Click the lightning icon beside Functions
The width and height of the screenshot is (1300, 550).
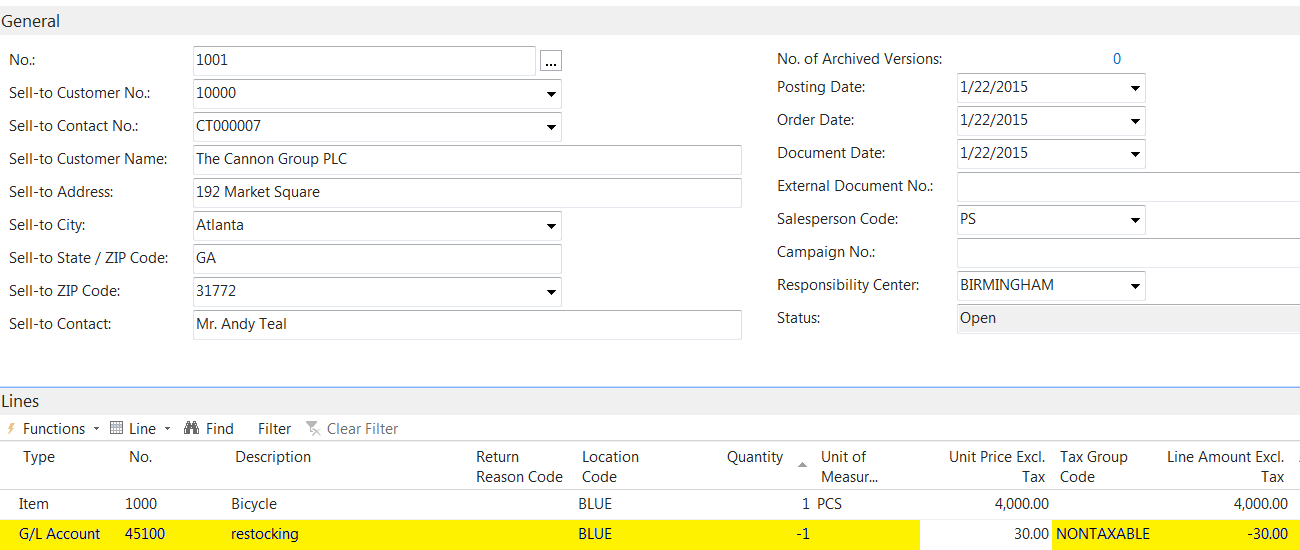point(11,428)
